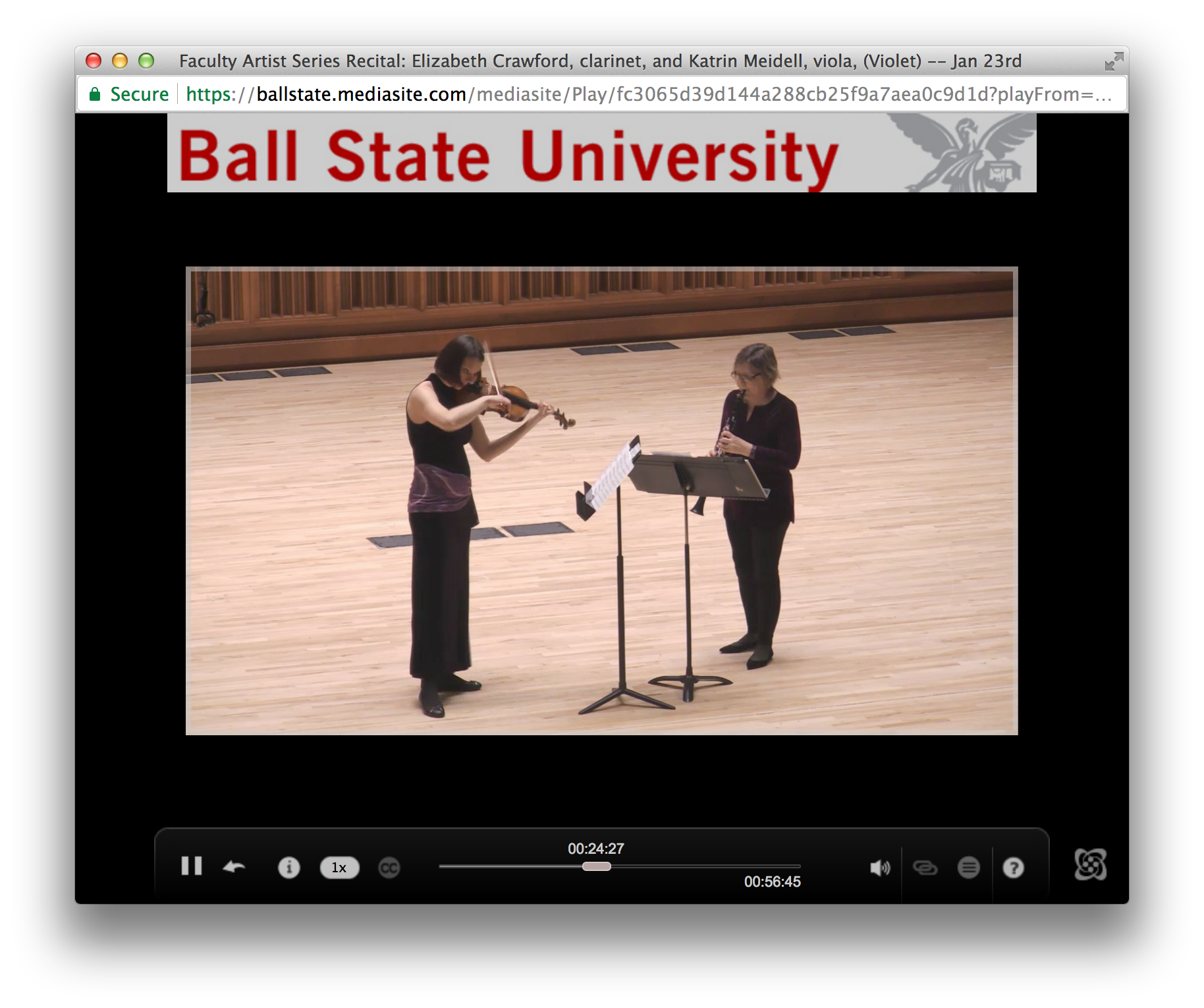This screenshot has width=1204, height=1008.
Task: Open the links chain icon
Action: [925, 868]
